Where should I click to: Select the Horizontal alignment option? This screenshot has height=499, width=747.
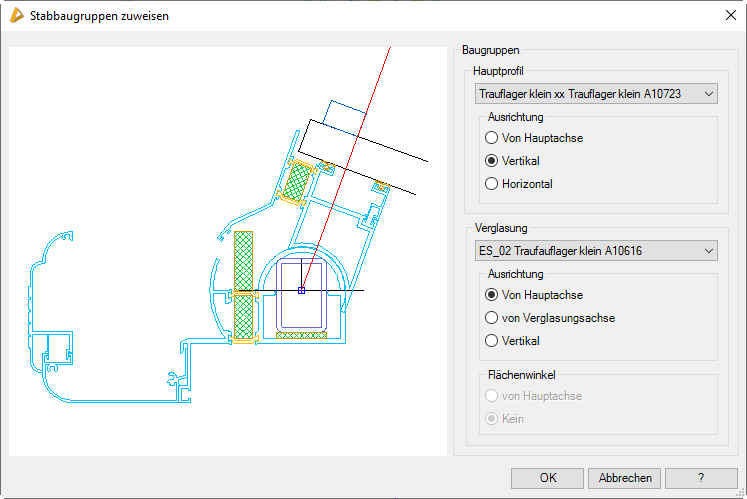(x=491, y=184)
